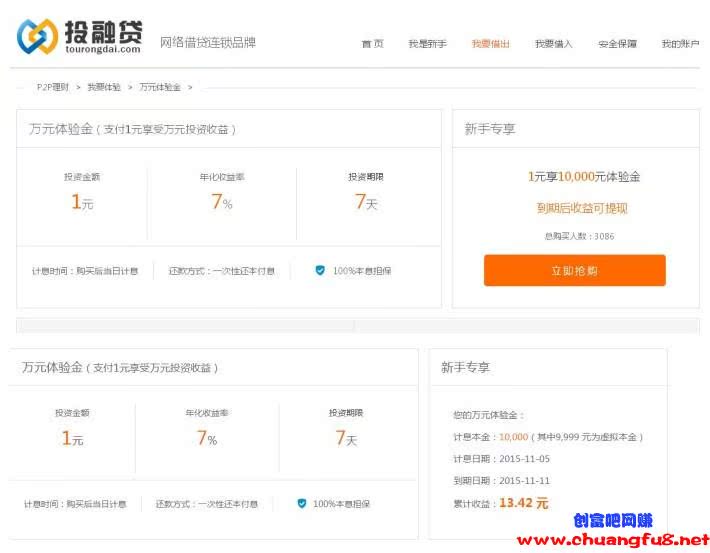The image size is (710, 553).
Task: Click the upper card's 7天 investment term value
Action: click(366, 202)
